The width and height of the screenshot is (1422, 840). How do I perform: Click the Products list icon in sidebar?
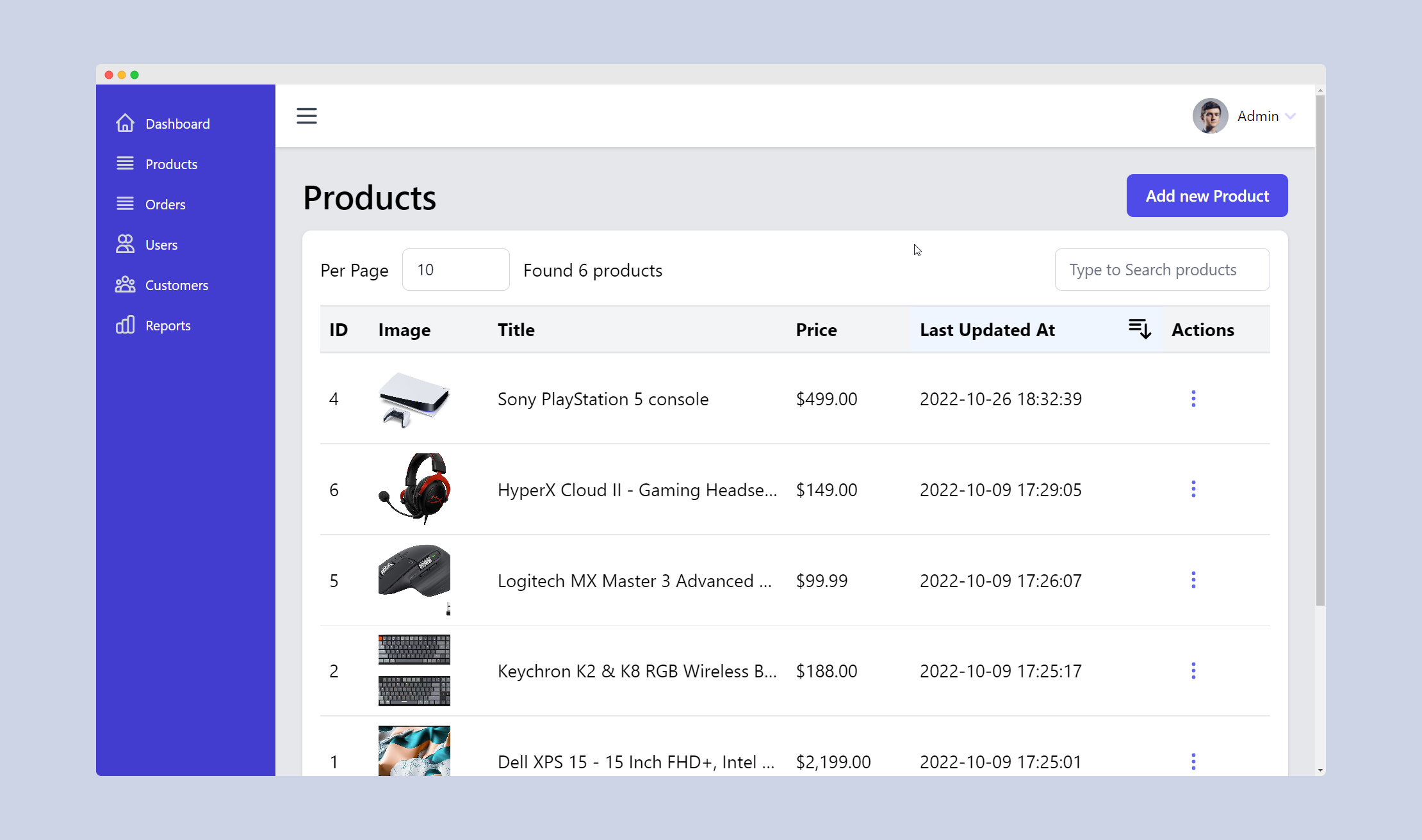point(125,163)
